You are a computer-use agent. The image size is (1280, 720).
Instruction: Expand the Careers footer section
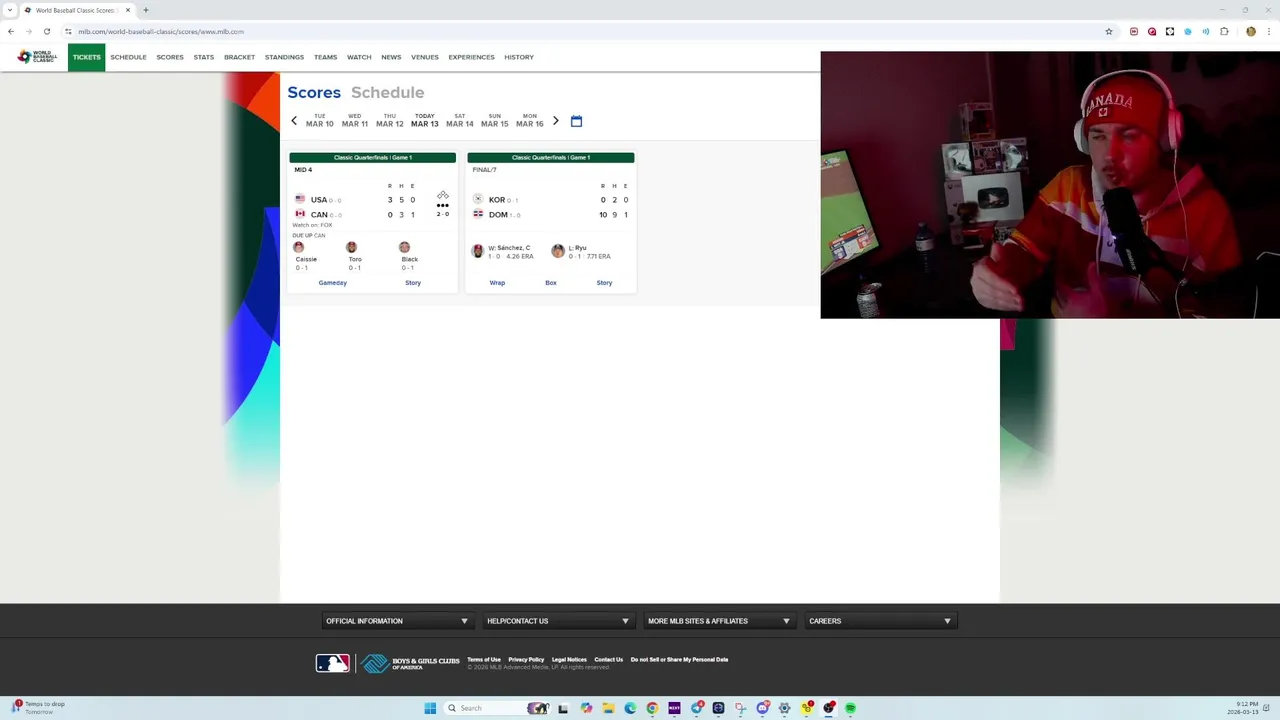point(880,621)
